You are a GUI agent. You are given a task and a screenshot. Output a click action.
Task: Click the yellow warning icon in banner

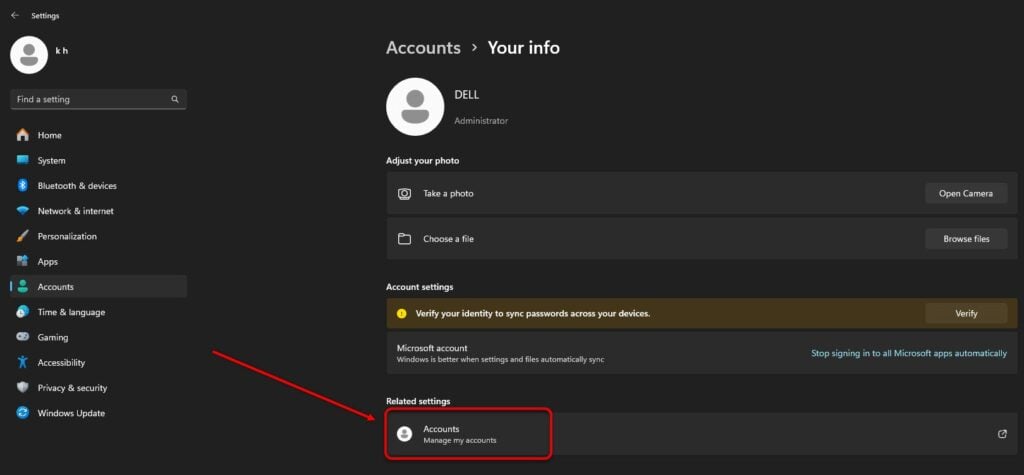pyautogui.click(x=402, y=314)
